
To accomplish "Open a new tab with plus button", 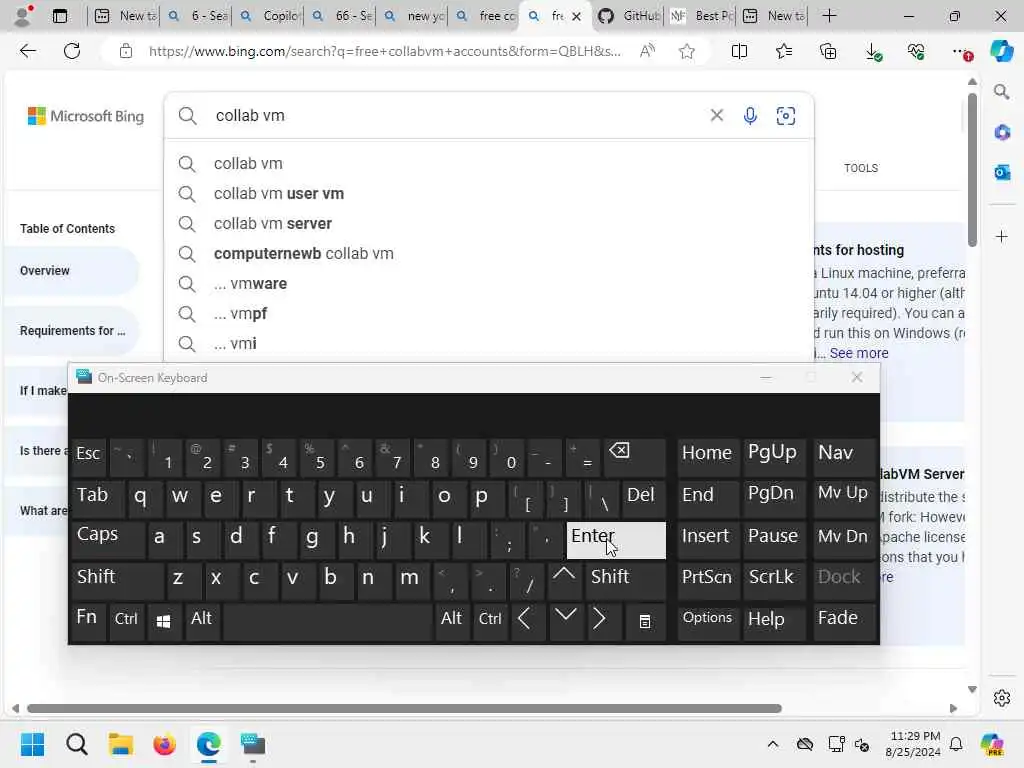I will [x=829, y=16].
